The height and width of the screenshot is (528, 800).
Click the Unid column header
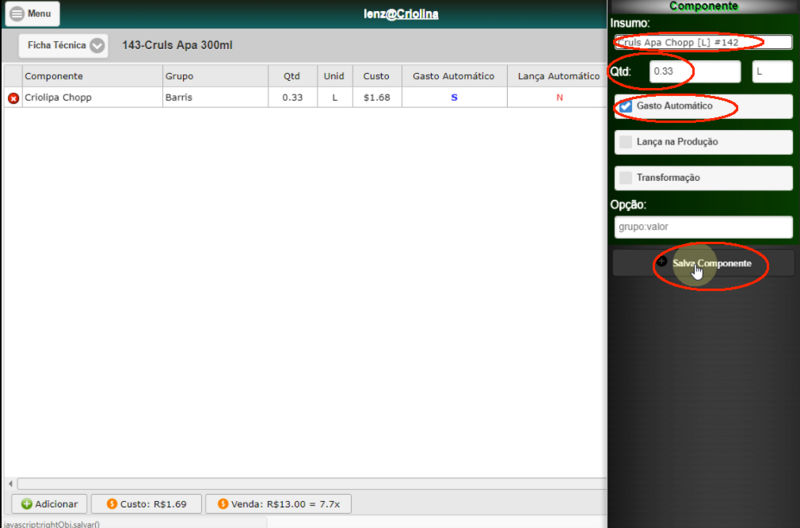pyautogui.click(x=334, y=76)
